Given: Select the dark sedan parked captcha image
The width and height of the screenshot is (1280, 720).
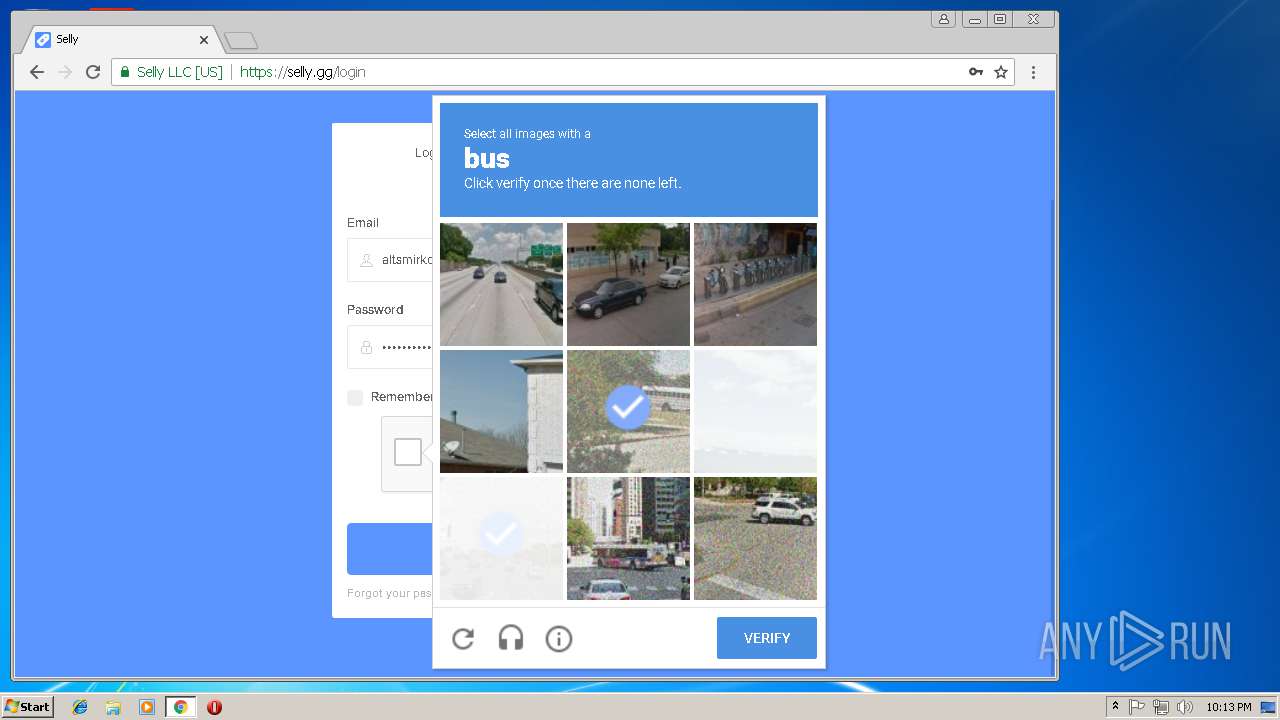Looking at the screenshot, I should pyautogui.click(x=628, y=284).
